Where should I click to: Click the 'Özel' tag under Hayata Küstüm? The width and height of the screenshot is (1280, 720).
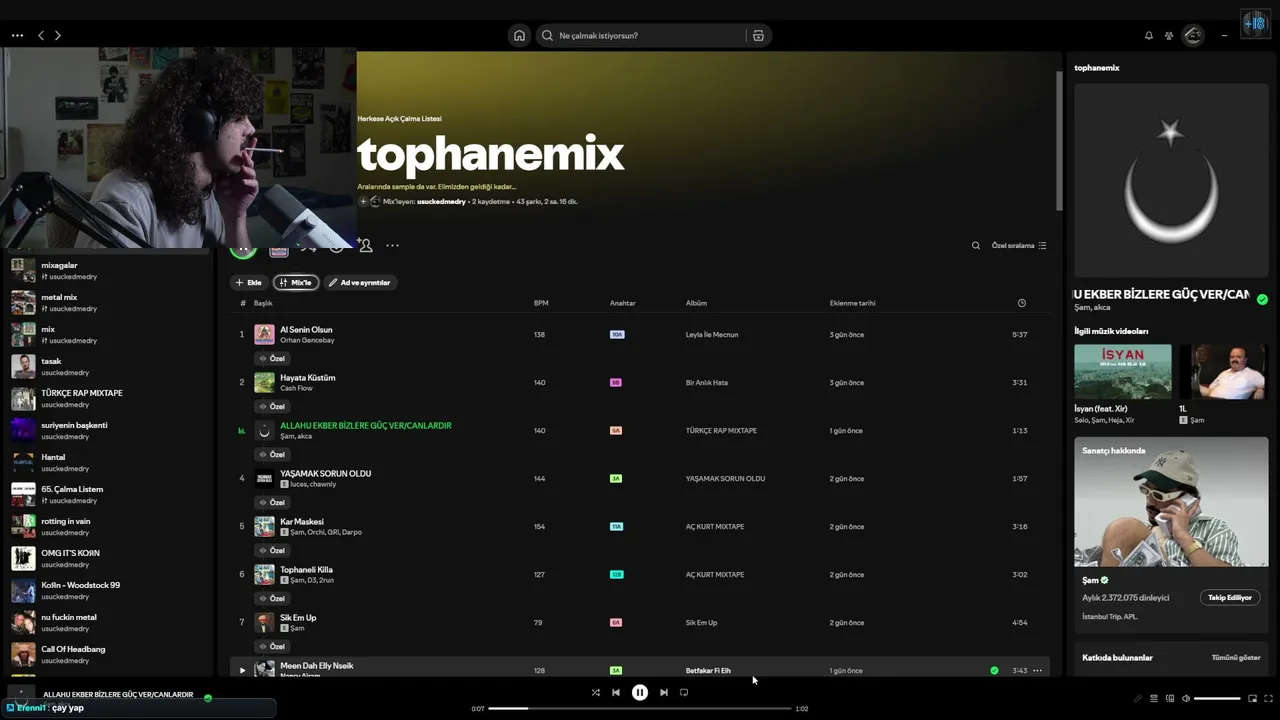point(272,406)
